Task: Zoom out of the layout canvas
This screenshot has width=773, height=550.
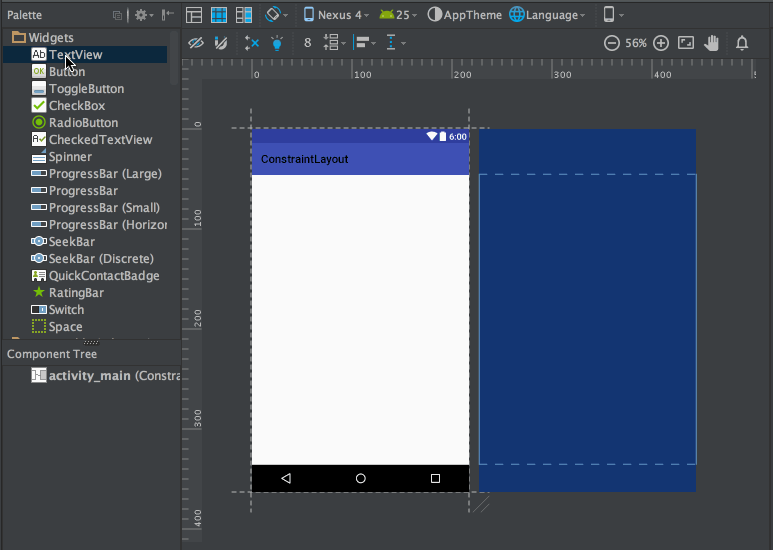Action: click(x=612, y=43)
